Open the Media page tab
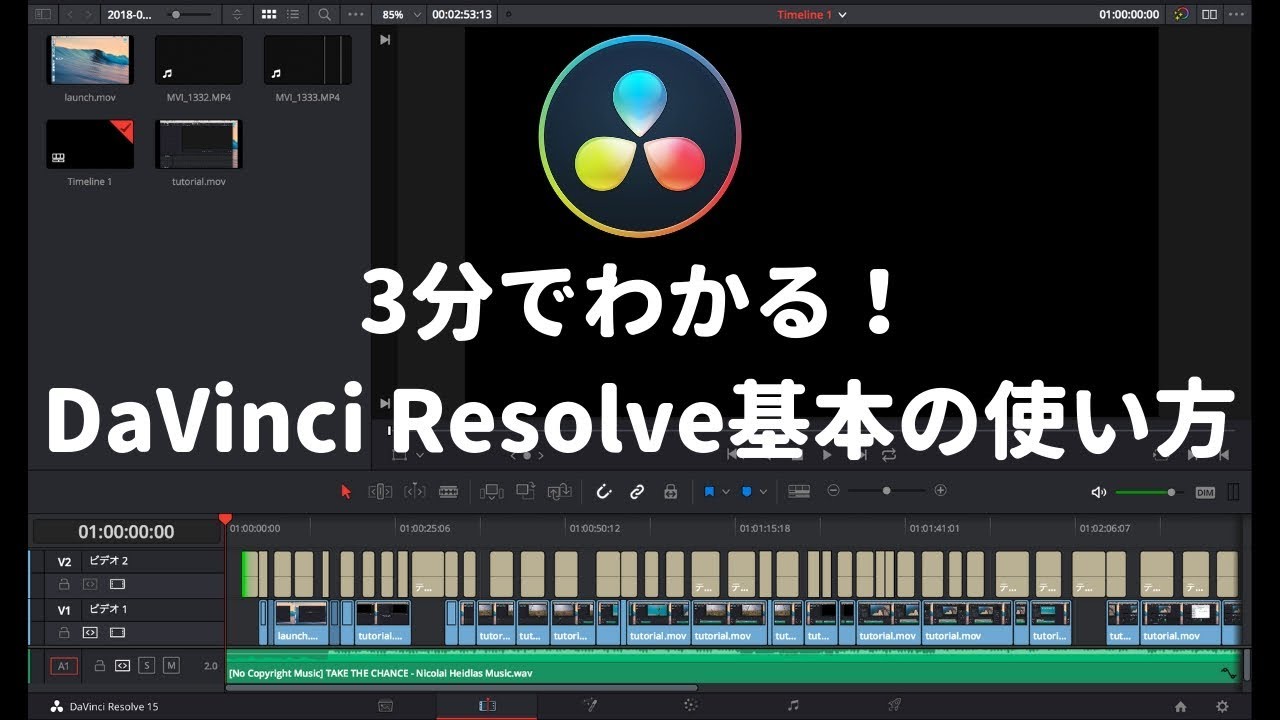Viewport: 1280px width, 720px height. pos(385,705)
